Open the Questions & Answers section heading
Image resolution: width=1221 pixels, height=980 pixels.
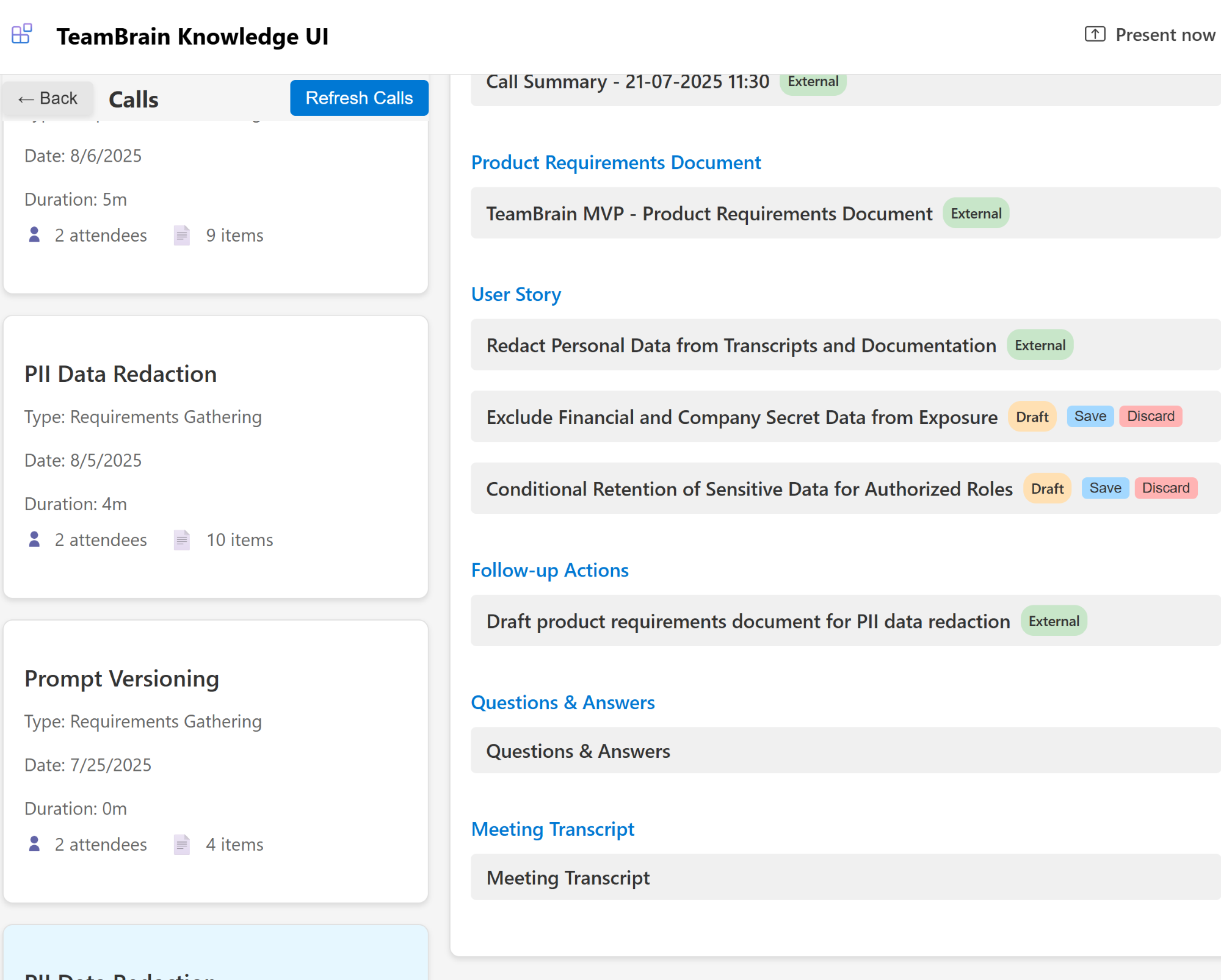563,702
